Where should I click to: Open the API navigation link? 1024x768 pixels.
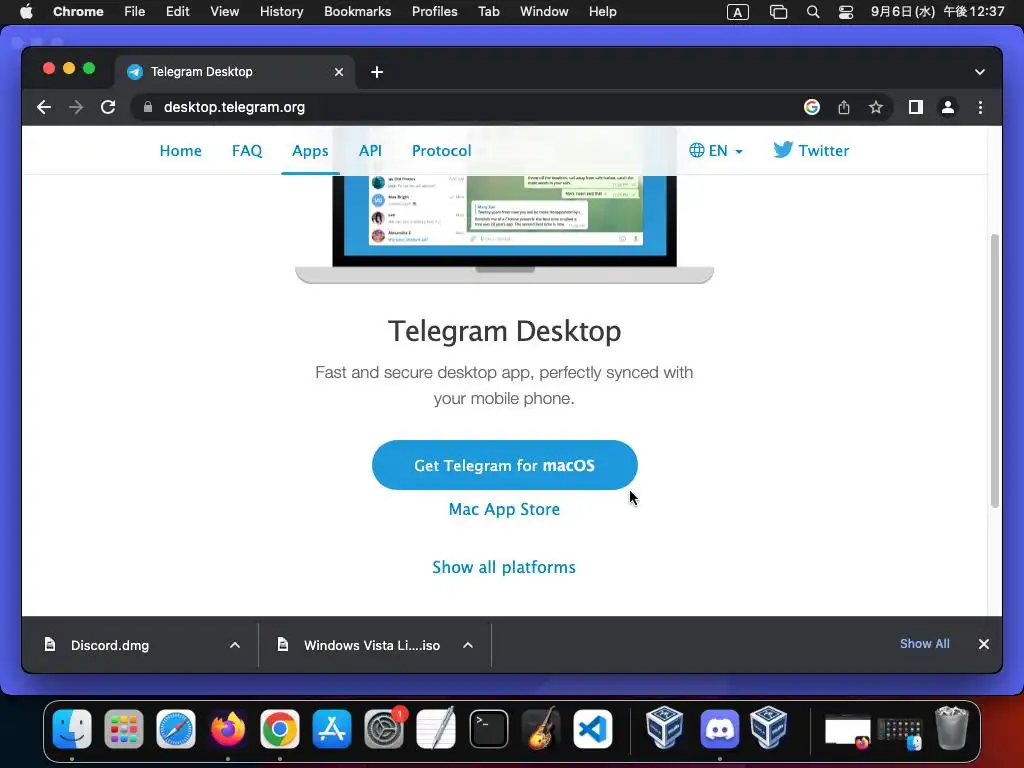coord(370,151)
